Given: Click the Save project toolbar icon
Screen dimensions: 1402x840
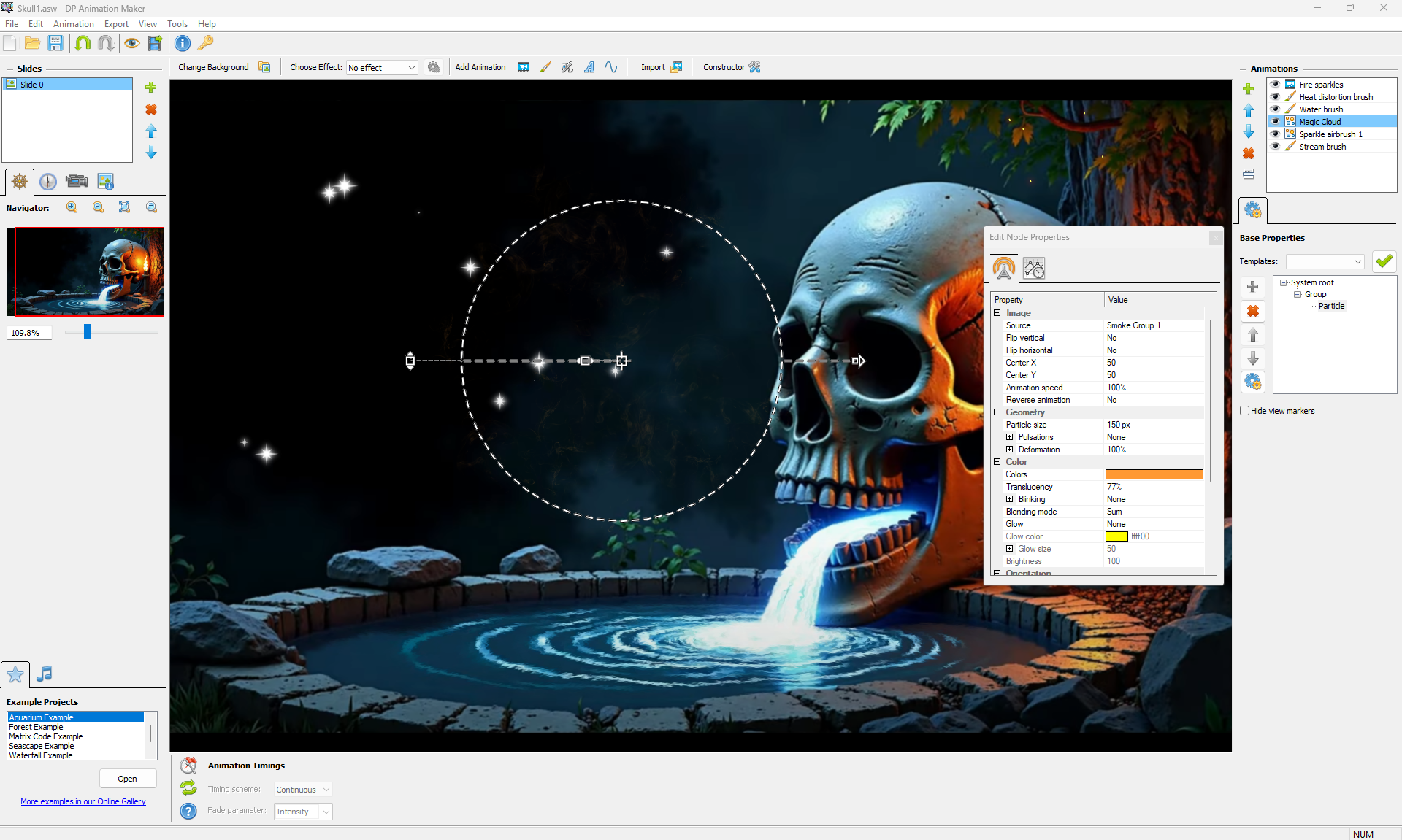Looking at the screenshot, I should point(55,43).
